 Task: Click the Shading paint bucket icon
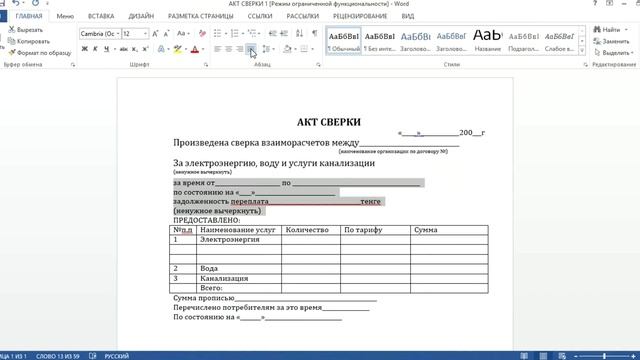click(287, 49)
